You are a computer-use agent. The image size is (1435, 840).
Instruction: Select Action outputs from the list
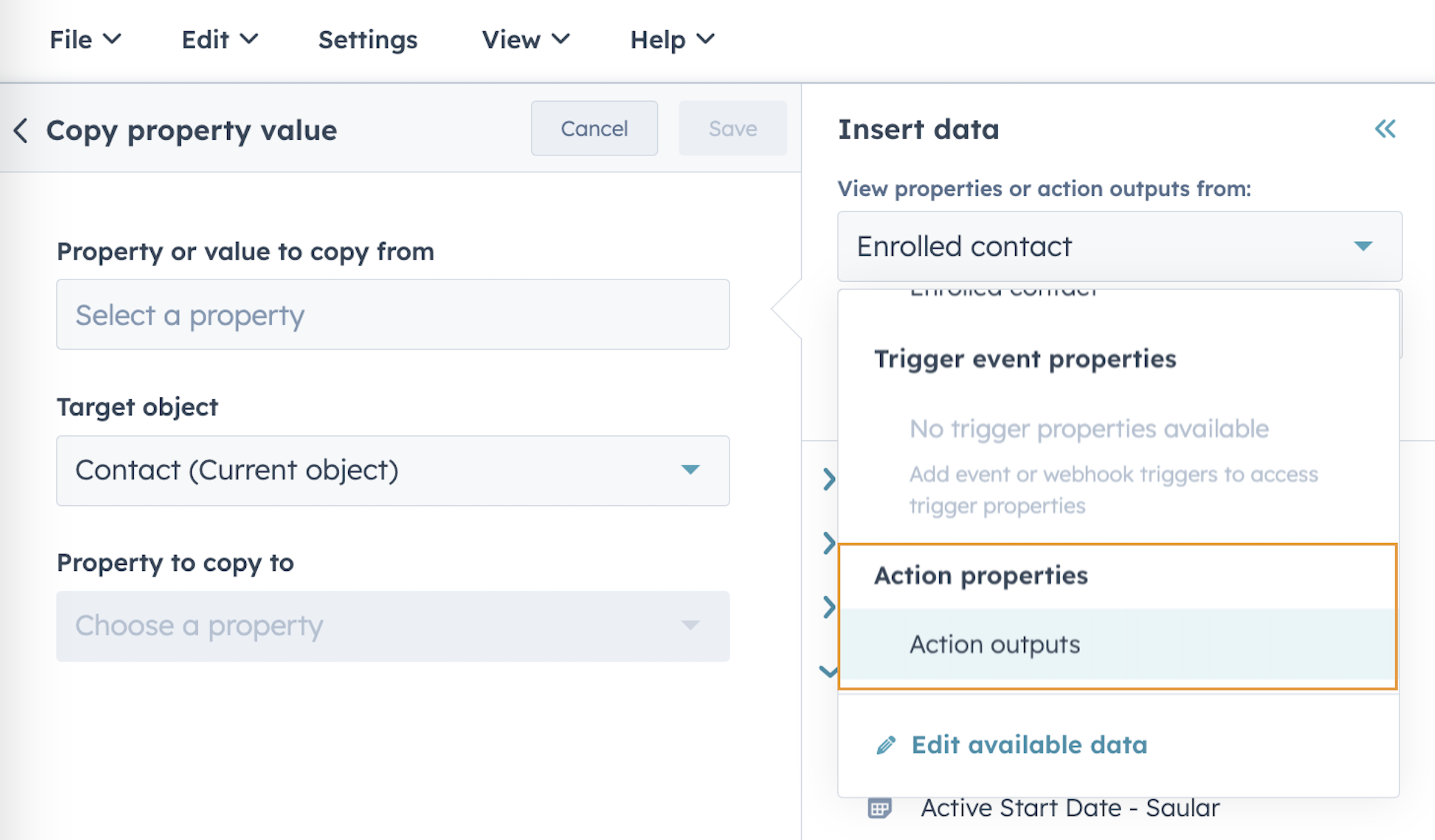(x=995, y=644)
